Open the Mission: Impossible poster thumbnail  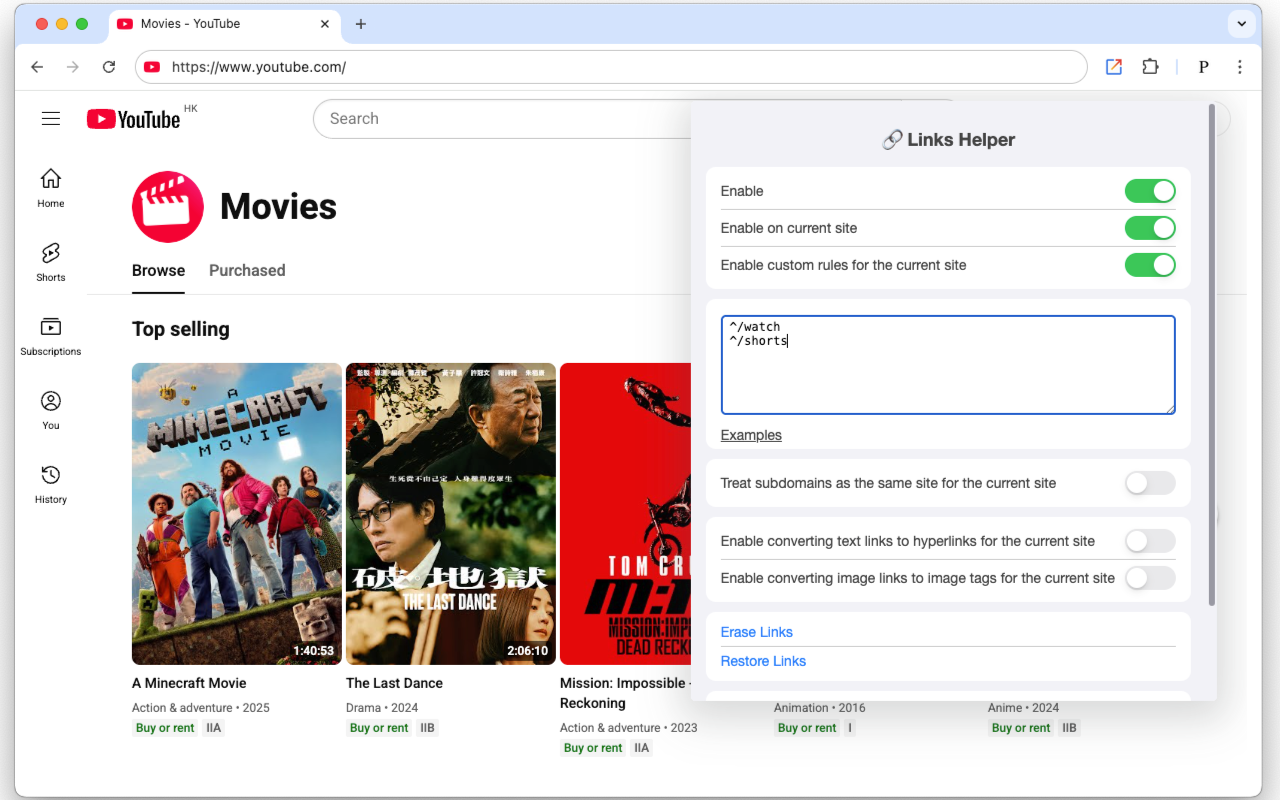tap(625, 514)
